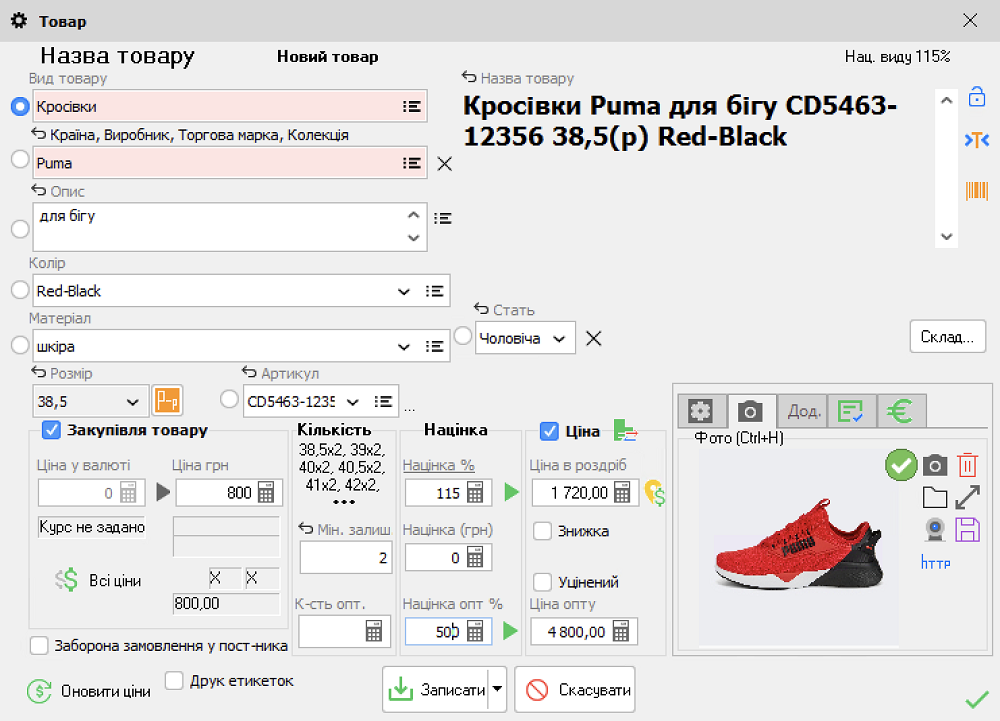
Task: Enable Друк етикеток checkbox
Action: click(174, 681)
